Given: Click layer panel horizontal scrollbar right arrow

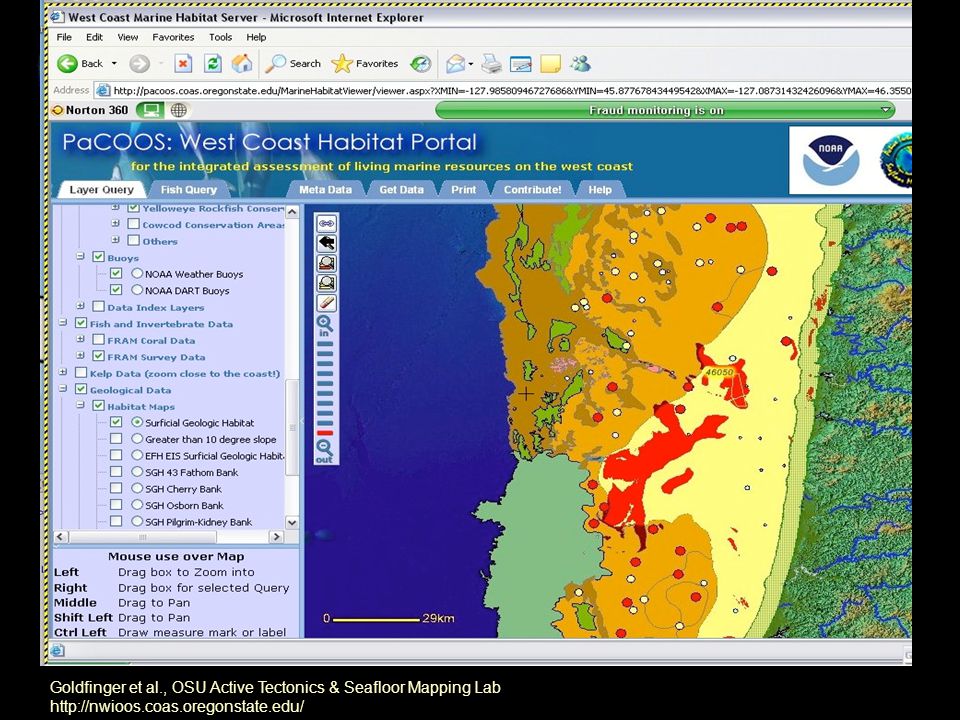Looking at the screenshot, I should point(277,536).
